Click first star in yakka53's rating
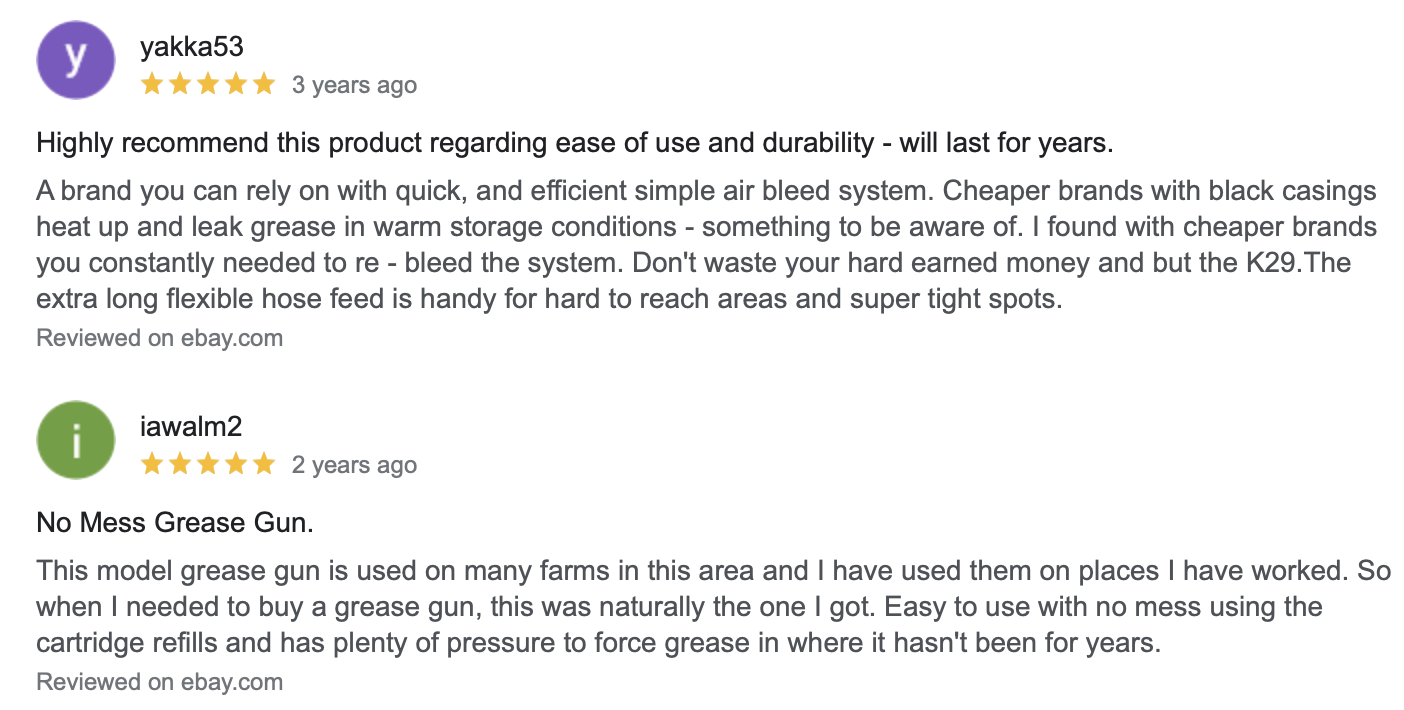The image size is (1404, 710). (x=153, y=84)
